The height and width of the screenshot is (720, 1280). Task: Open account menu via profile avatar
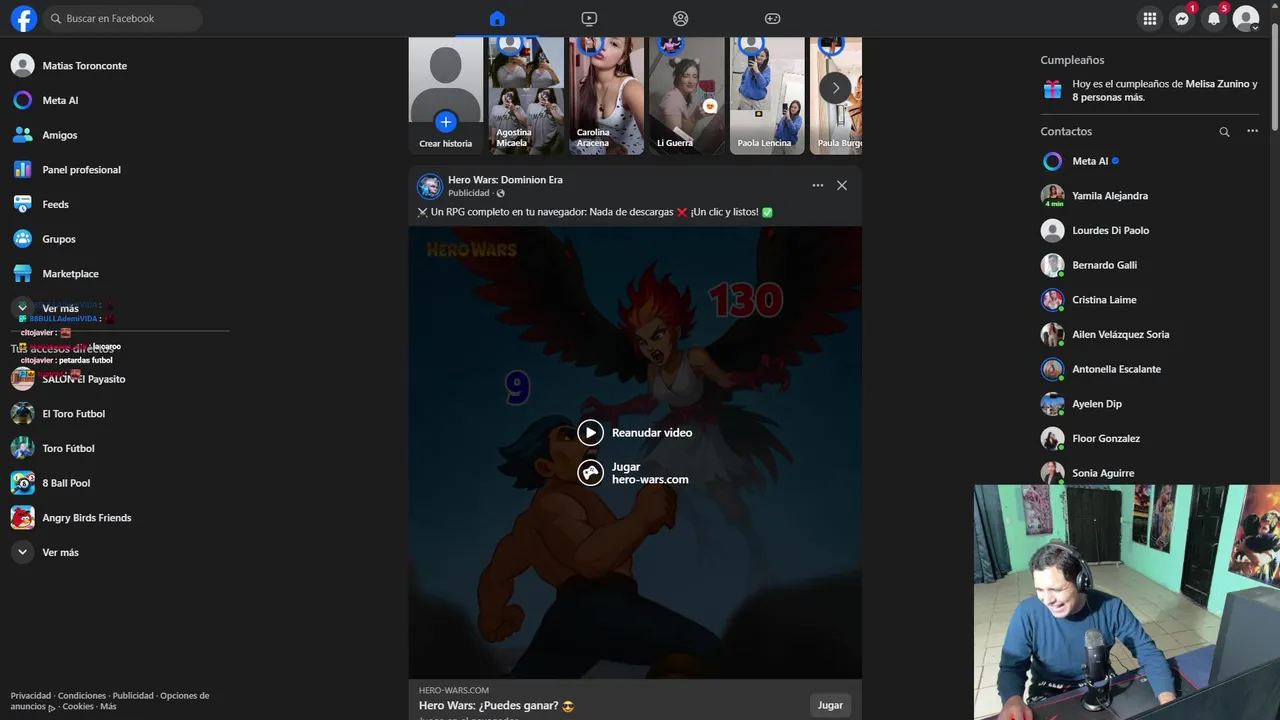point(1246,18)
